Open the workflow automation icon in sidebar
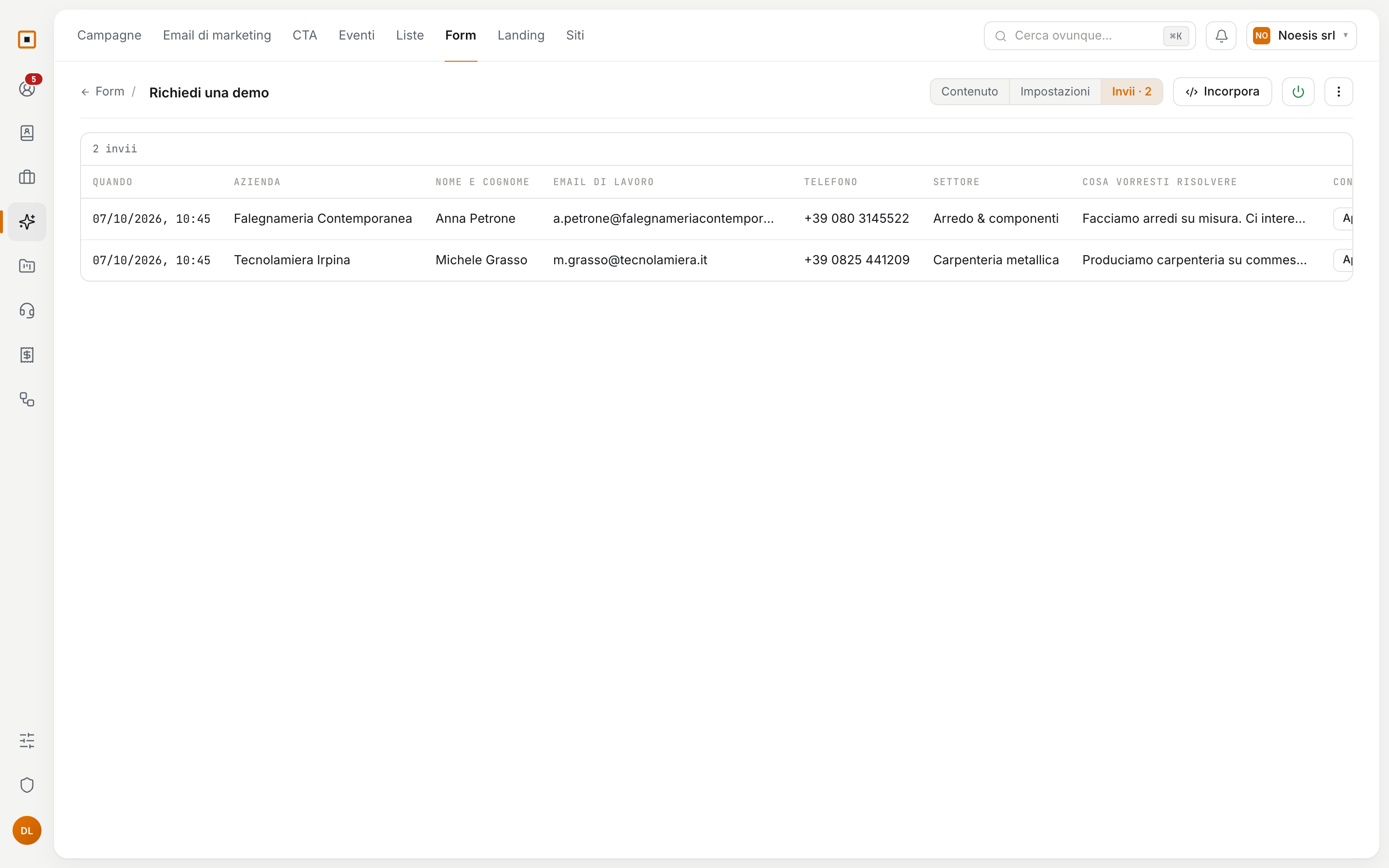Viewport: 1389px width, 868px height. pos(27,399)
